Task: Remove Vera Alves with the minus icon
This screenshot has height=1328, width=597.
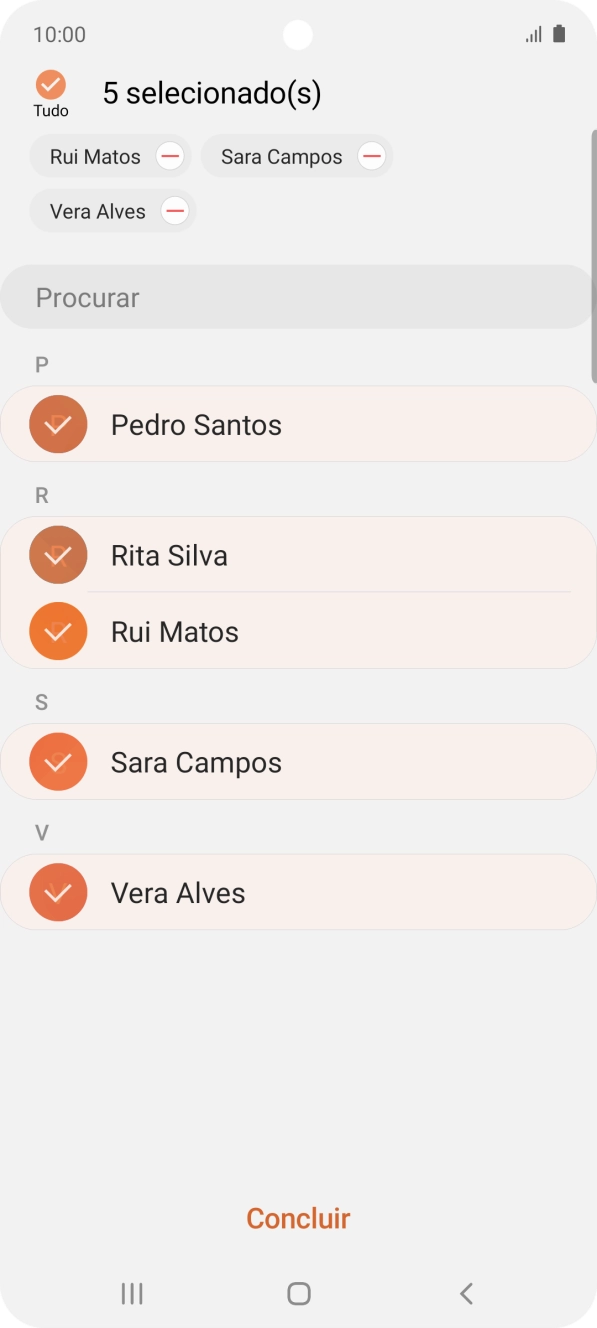Action: click(174, 211)
